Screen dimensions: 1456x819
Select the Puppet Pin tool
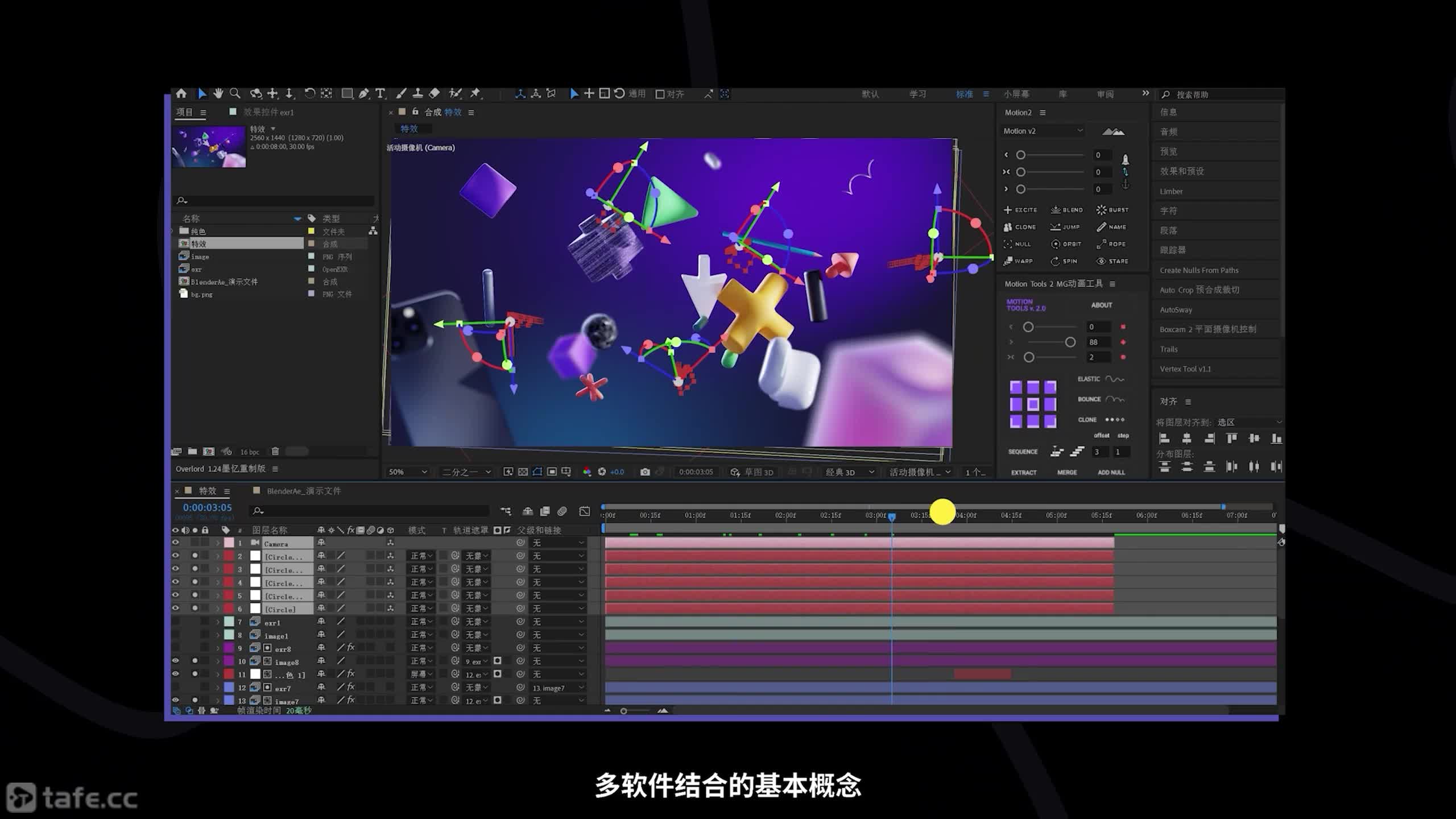475,93
